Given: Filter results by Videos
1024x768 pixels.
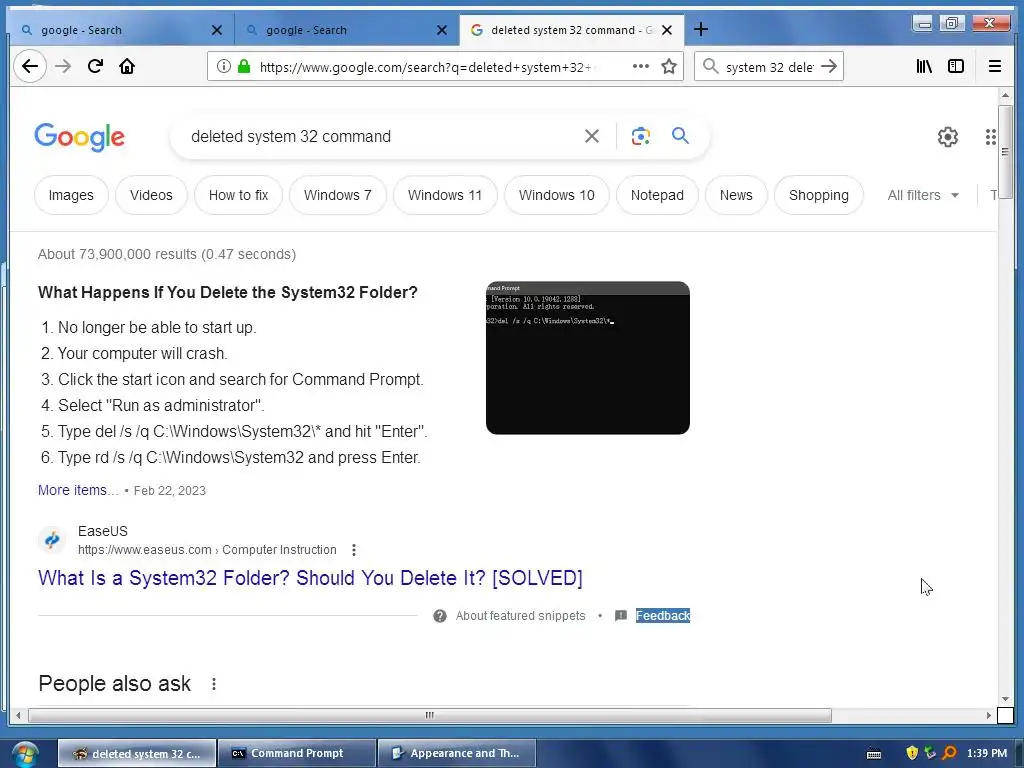Looking at the screenshot, I should point(151,195).
